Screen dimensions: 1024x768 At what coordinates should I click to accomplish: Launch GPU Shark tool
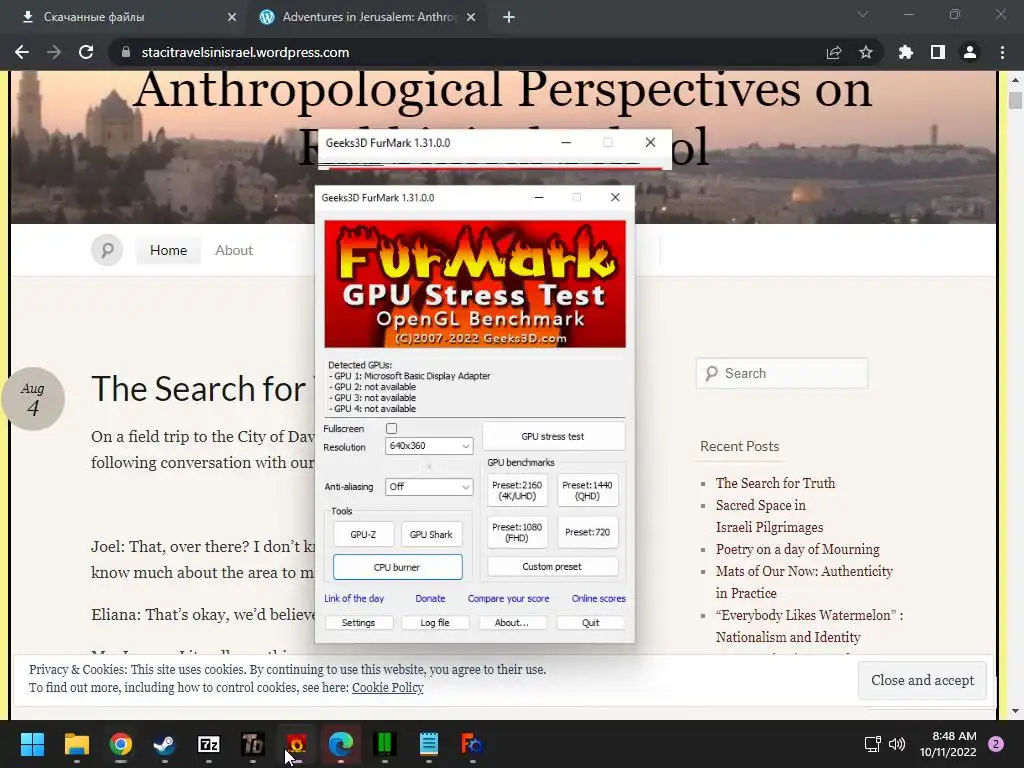tap(431, 534)
